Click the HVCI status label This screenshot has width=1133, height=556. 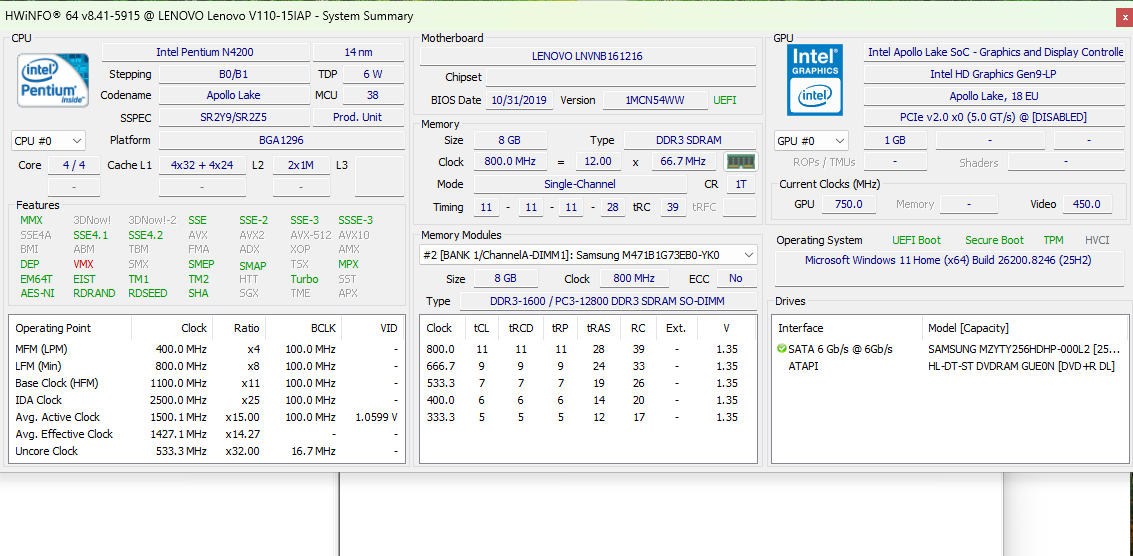[1098, 240]
